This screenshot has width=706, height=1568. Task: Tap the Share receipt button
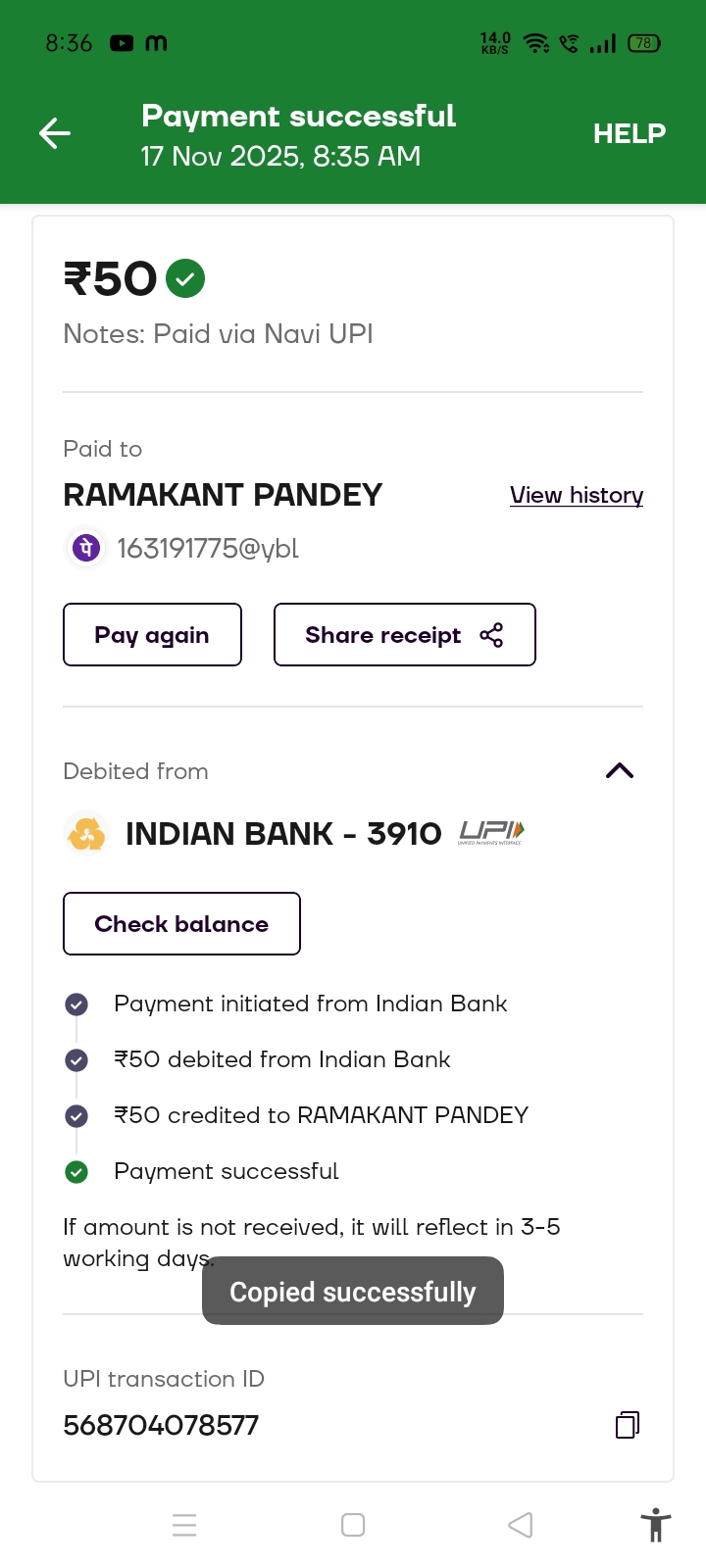404,635
